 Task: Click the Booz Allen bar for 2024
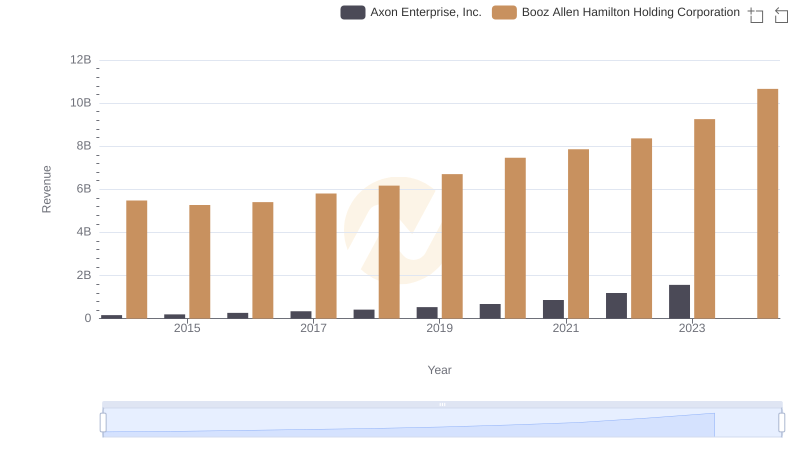tap(767, 203)
